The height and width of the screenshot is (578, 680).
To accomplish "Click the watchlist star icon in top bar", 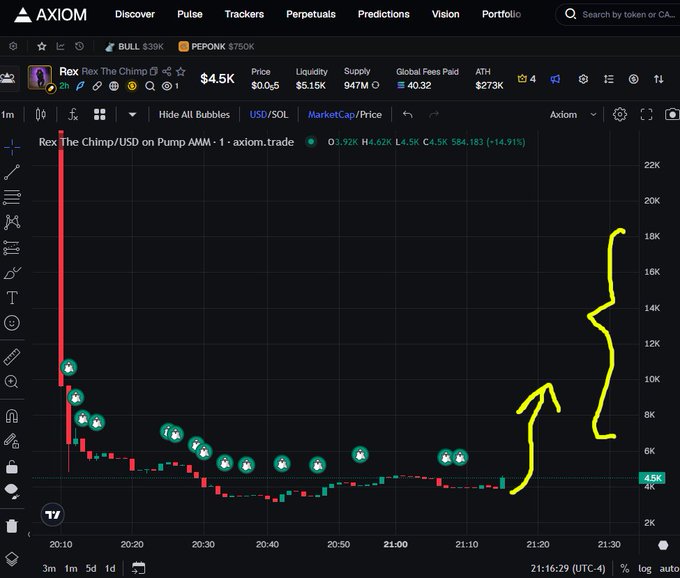I will coord(42,46).
